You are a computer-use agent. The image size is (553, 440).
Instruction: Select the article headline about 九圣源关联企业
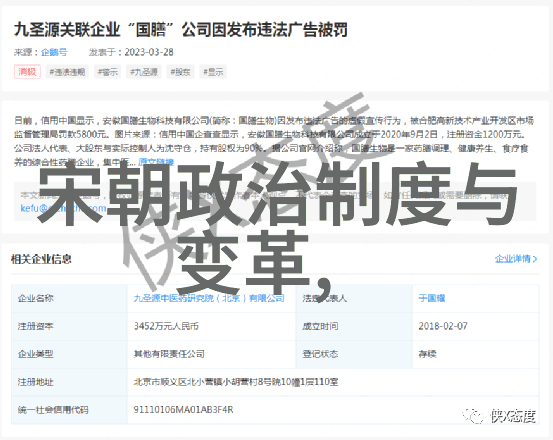pos(181,30)
